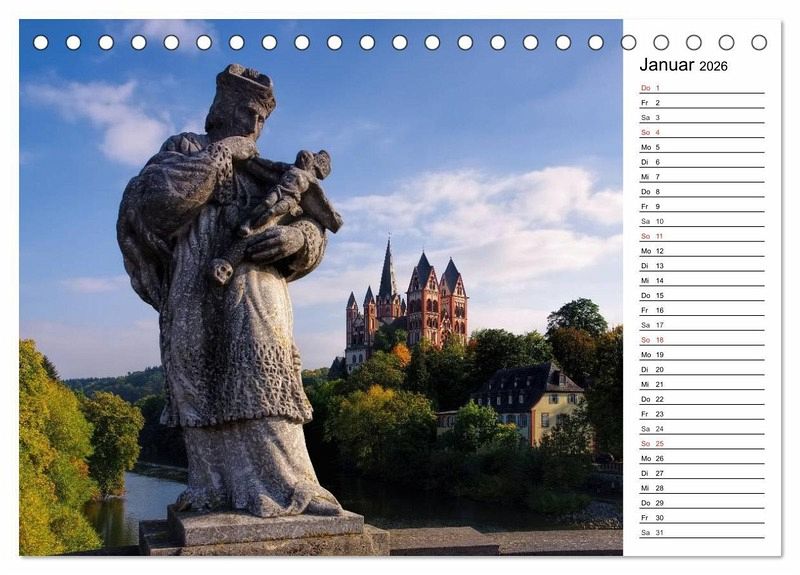Choose the red So 25 Sunday row
800x575 pixels.
point(701,443)
